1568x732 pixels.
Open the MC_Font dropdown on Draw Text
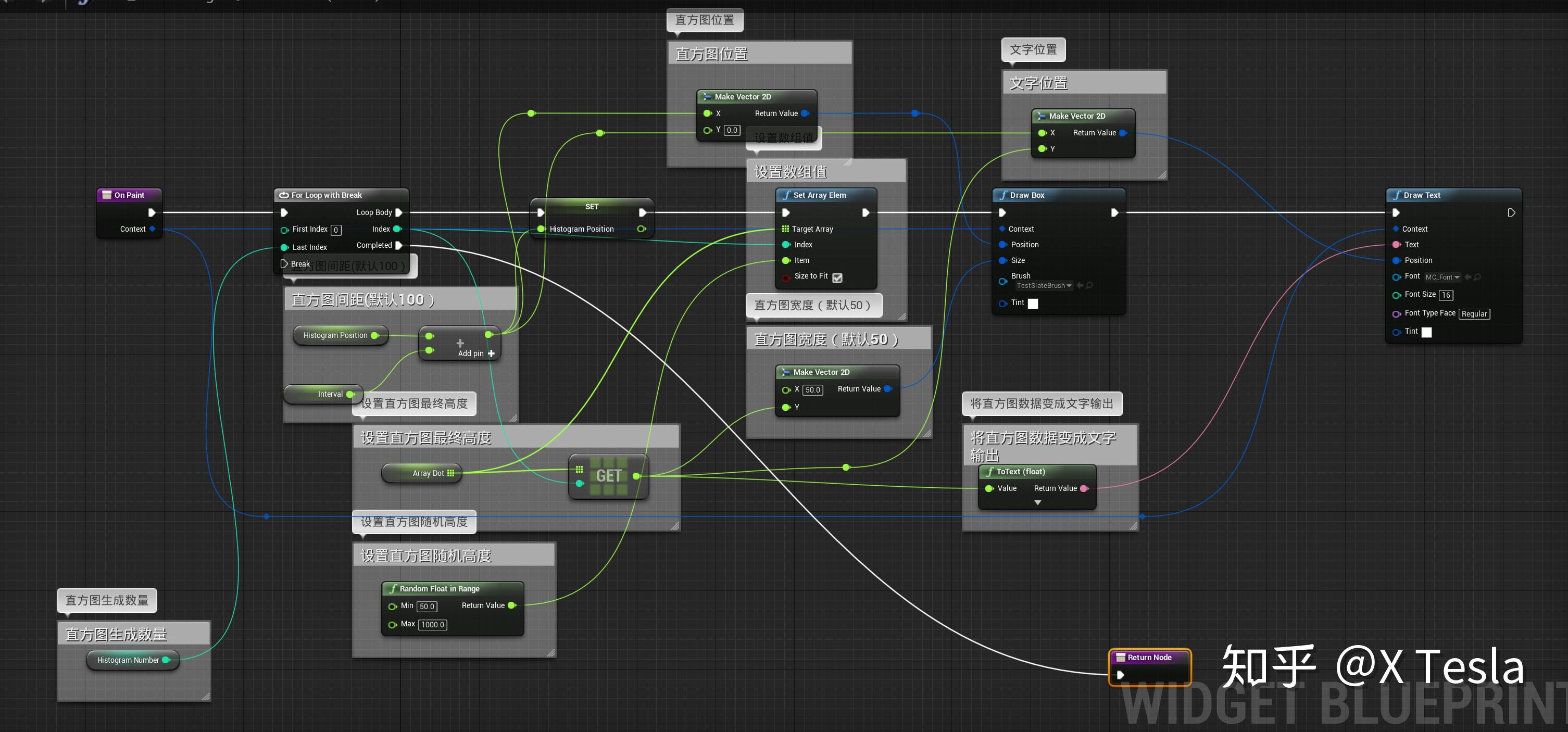tap(1442, 277)
